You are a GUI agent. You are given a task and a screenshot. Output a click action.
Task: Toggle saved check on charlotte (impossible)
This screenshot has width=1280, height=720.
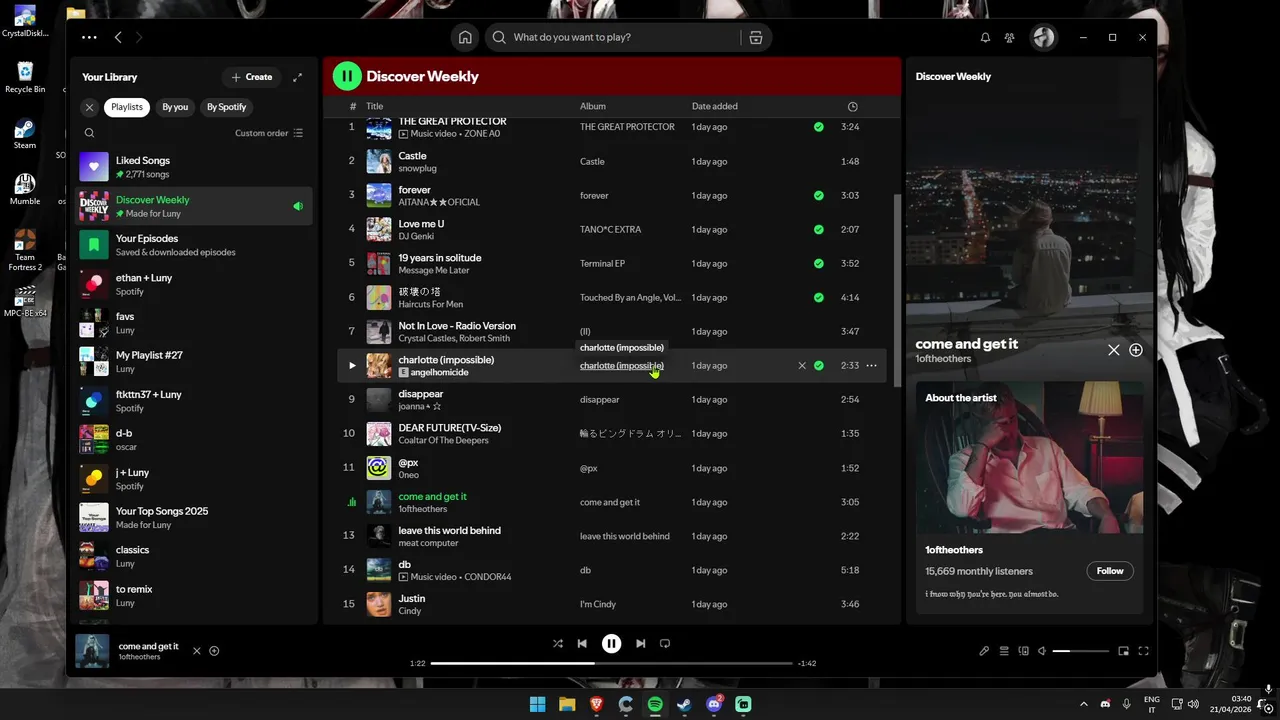tap(819, 366)
